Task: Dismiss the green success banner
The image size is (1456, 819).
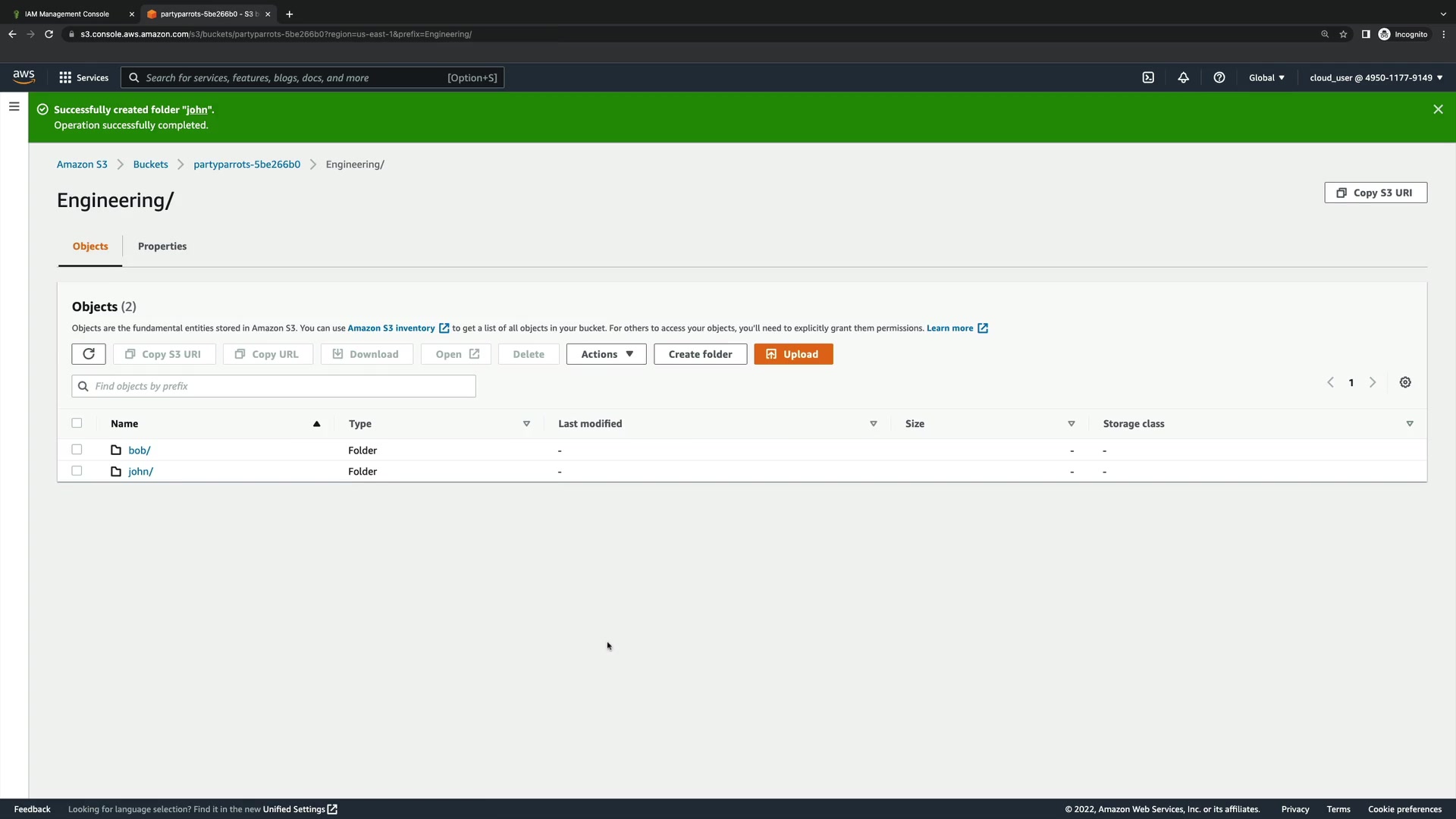Action: [1438, 109]
